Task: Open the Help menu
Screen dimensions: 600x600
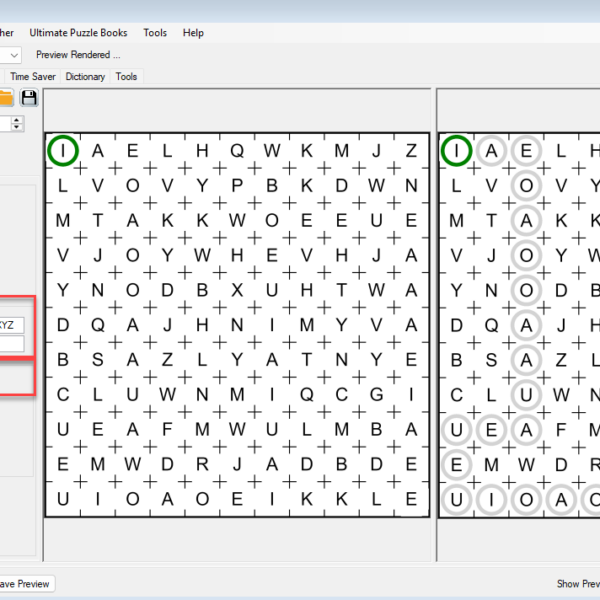Action: tap(193, 33)
